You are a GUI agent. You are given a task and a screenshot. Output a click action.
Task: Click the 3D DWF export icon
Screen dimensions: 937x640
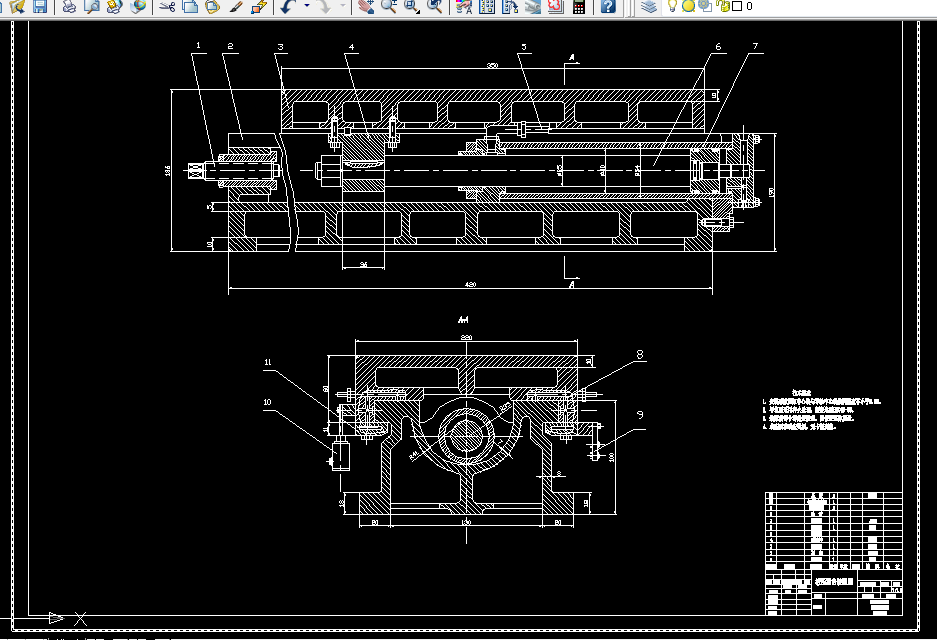[x=137, y=7]
